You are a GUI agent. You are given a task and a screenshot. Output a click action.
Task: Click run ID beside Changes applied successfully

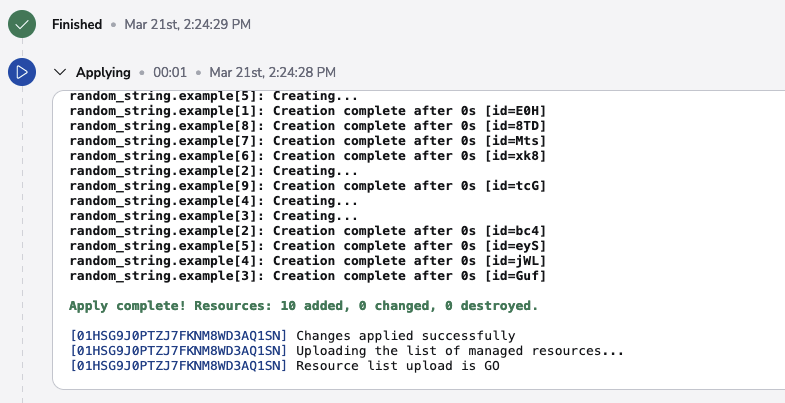(178, 336)
